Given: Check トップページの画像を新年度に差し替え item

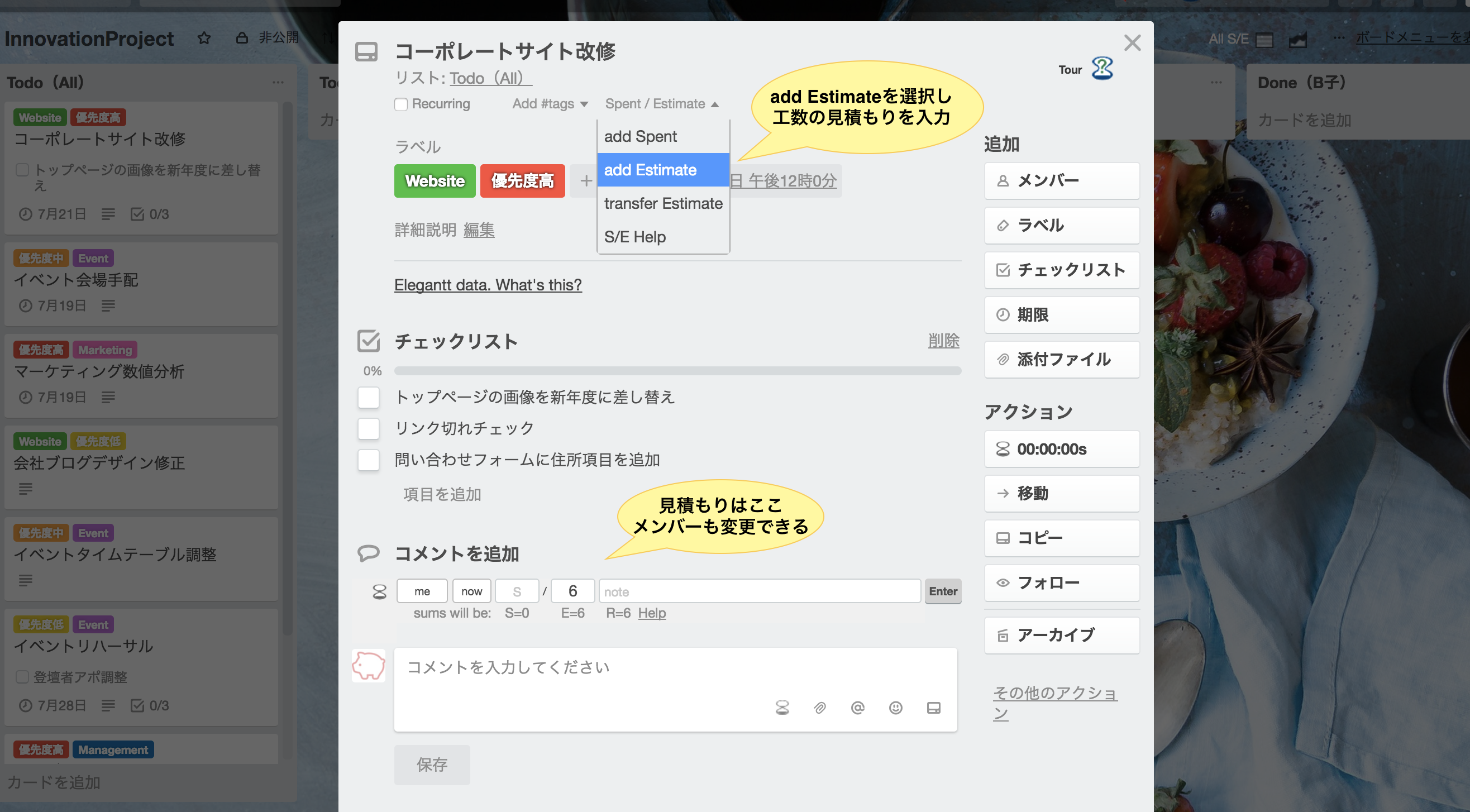Looking at the screenshot, I should click(x=369, y=397).
